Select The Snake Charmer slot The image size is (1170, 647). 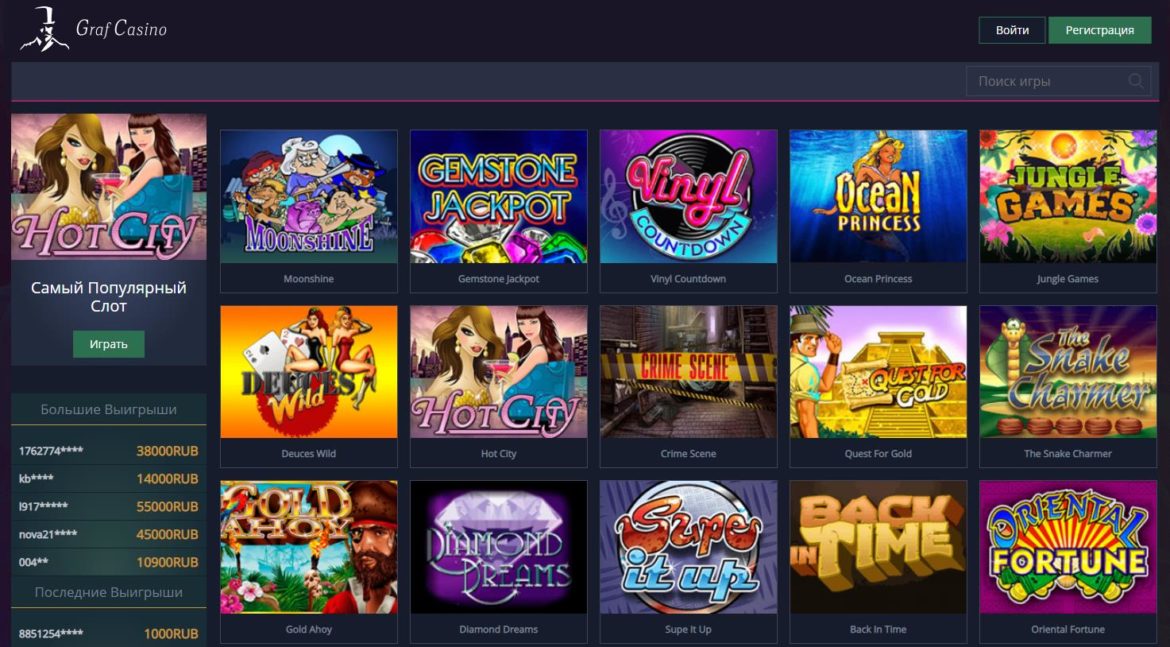coord(1068,372)
